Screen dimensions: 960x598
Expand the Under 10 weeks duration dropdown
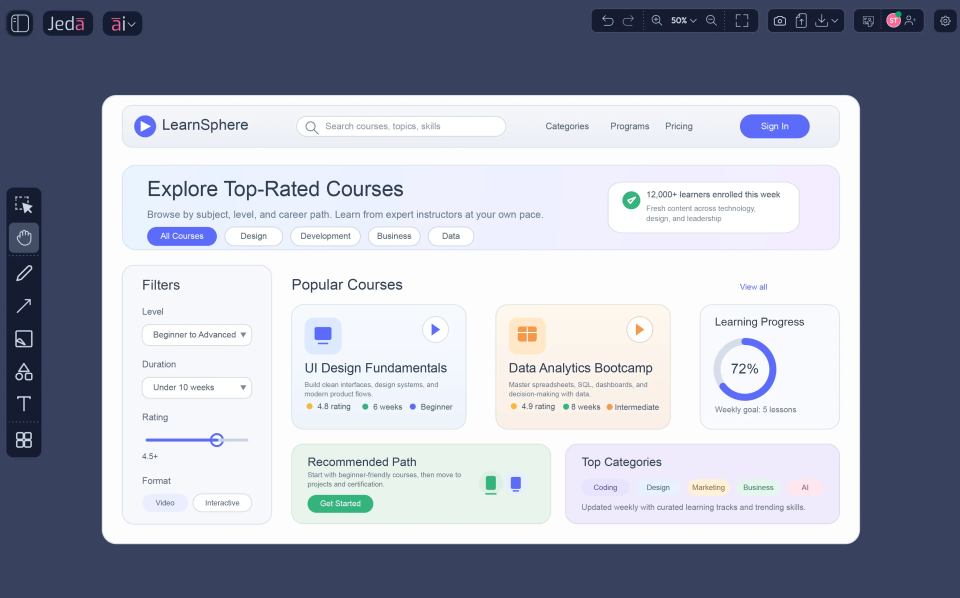pos(197,387)
